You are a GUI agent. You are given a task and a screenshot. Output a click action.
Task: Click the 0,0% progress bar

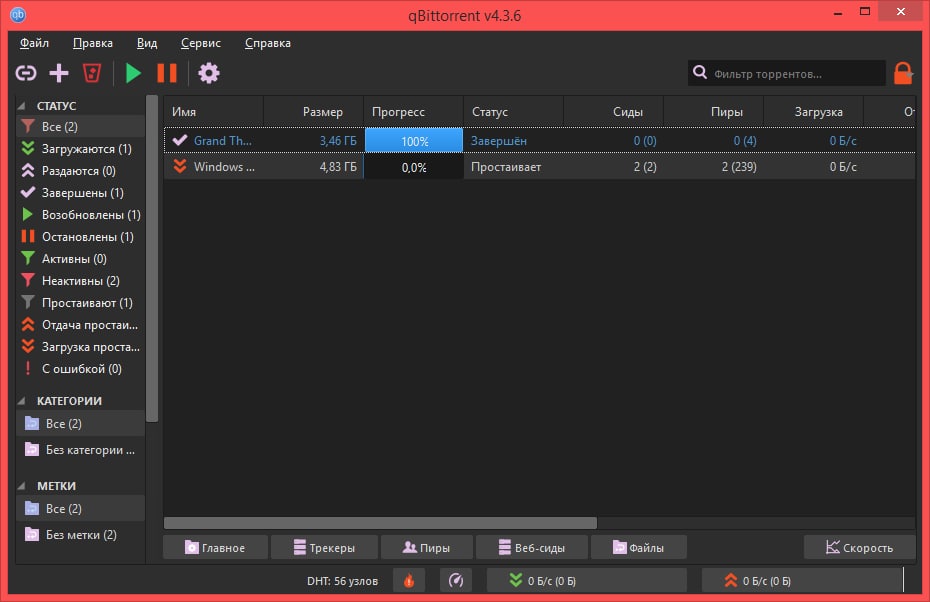[x=414, y=167]
